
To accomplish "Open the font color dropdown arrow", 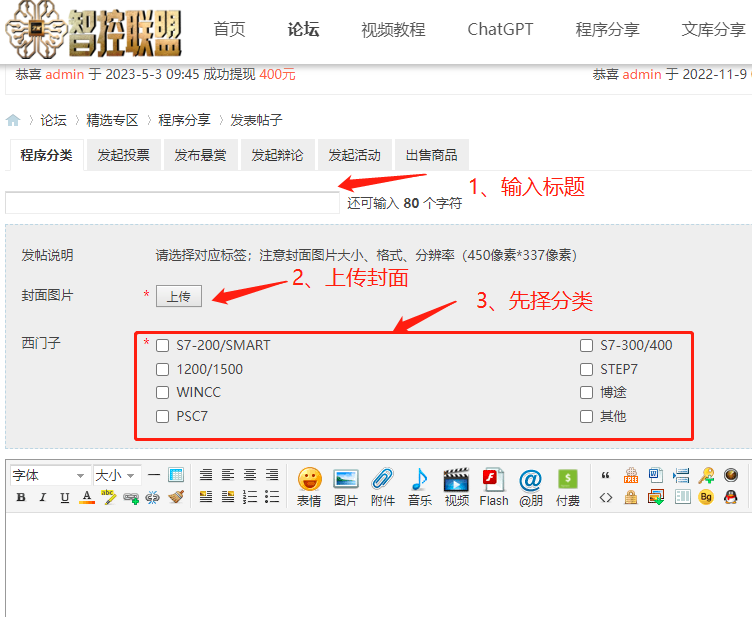I will click(x=88, y=497).
